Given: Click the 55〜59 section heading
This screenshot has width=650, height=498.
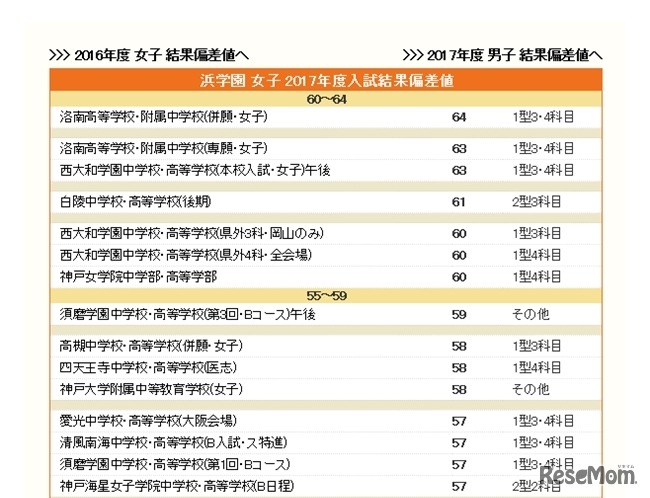Looking at the screenshot, I should [x=326, y=296].
